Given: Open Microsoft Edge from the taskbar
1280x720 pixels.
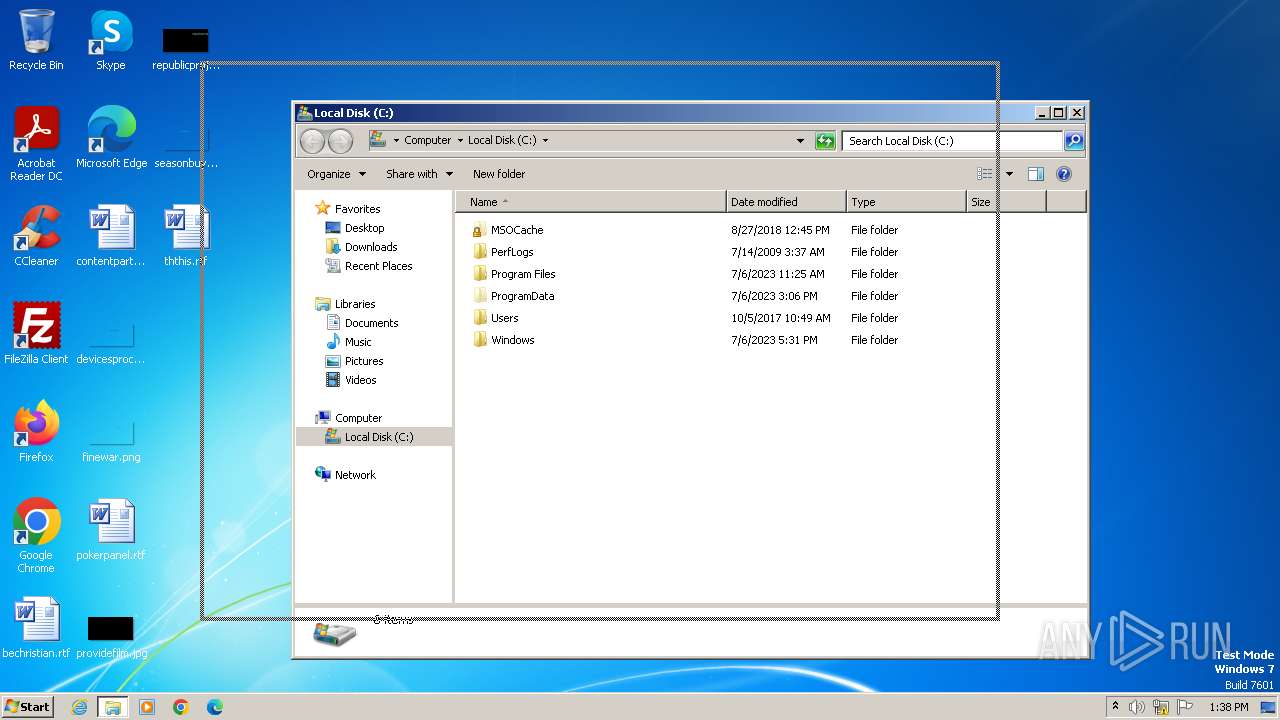Looking at the screenshot, I should pos(215,707).
